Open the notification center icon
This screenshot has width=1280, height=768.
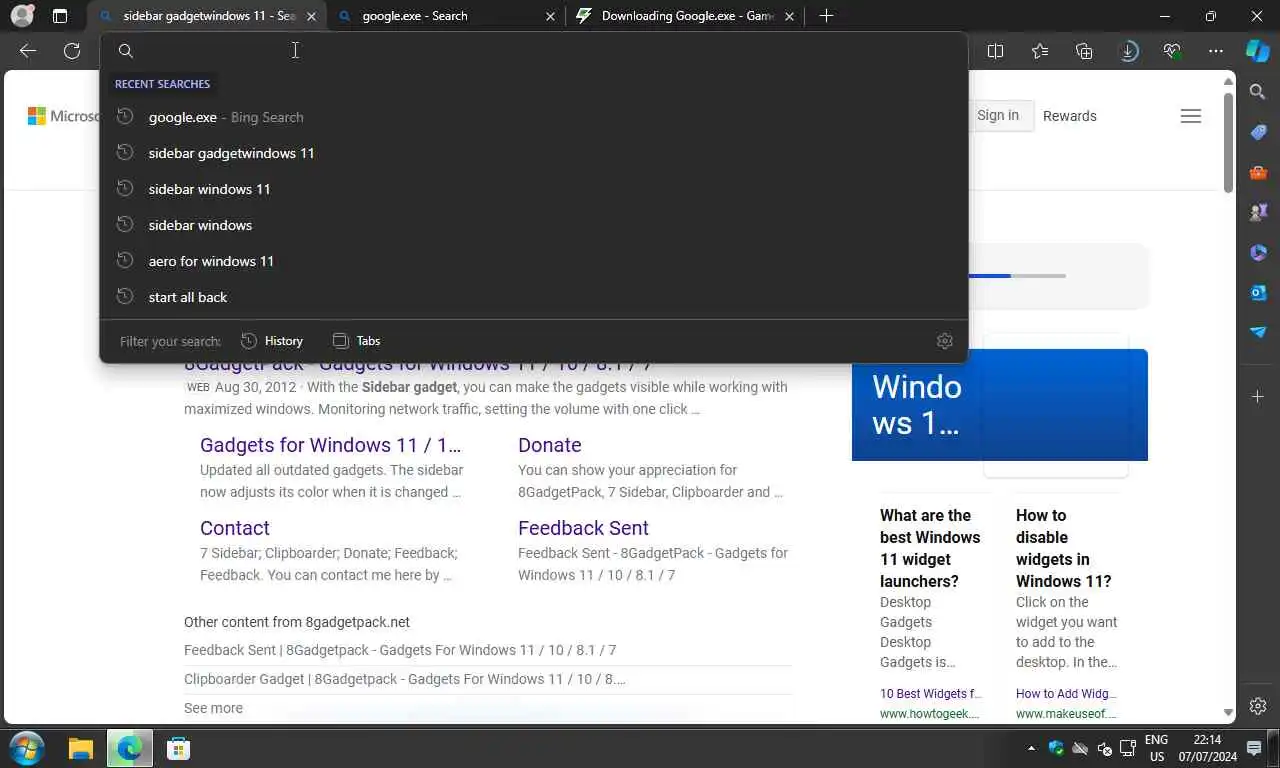pos(1254,748)
